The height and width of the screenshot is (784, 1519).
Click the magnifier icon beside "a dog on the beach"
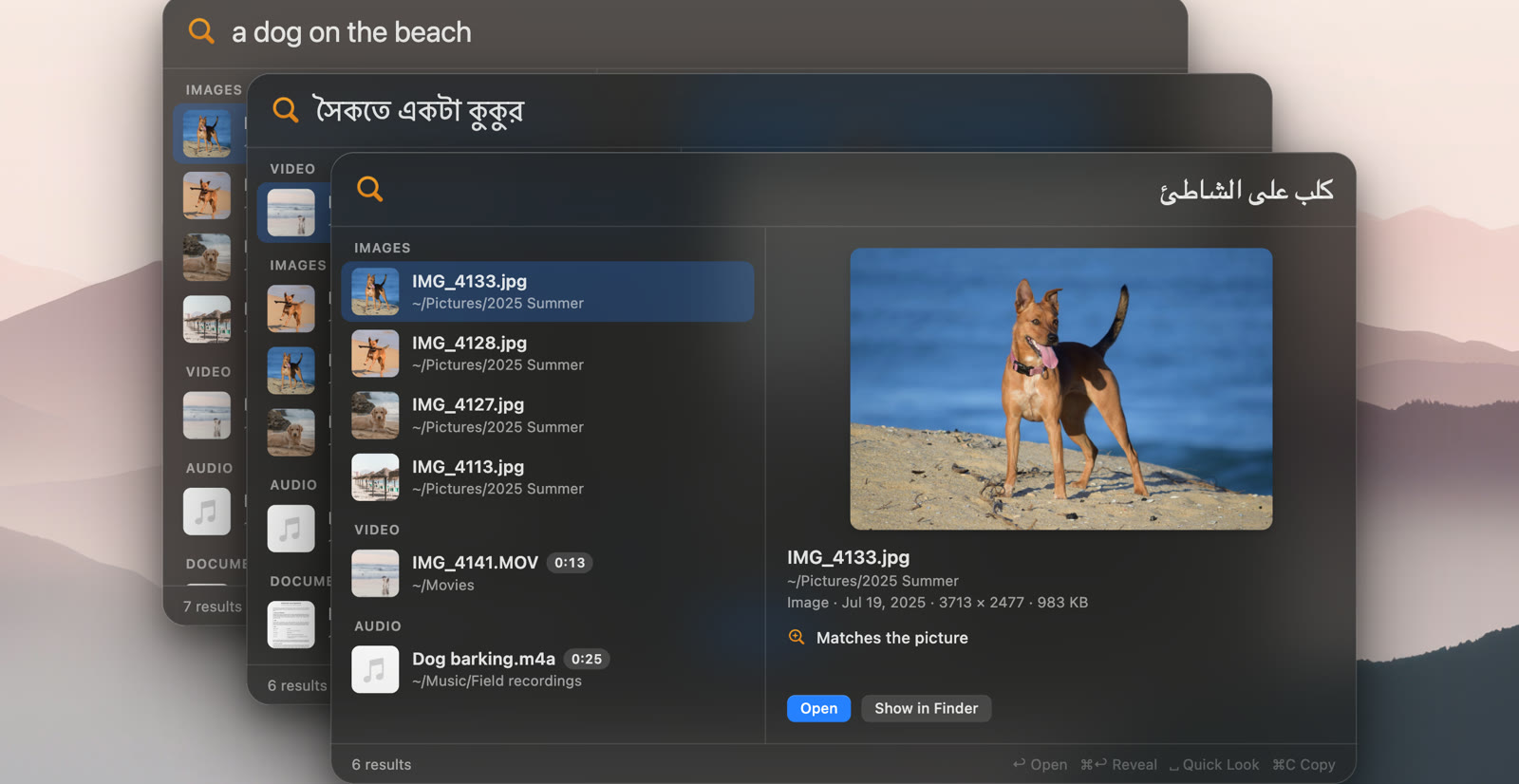(x=201, y=31)
